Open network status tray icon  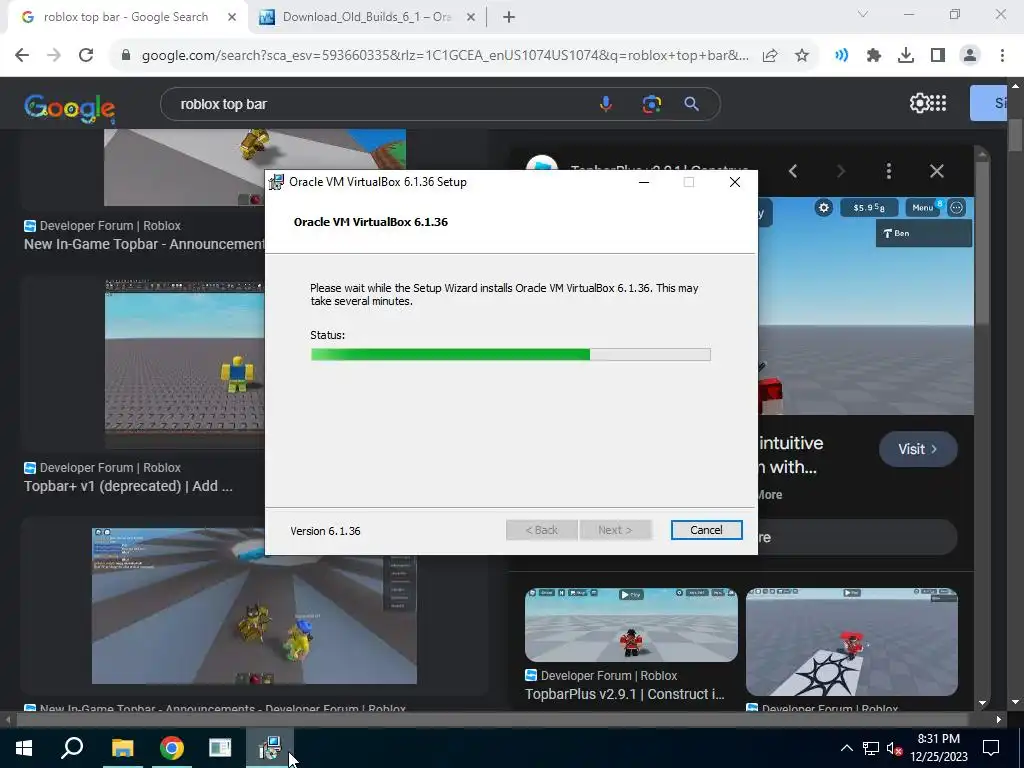point(871,748)
